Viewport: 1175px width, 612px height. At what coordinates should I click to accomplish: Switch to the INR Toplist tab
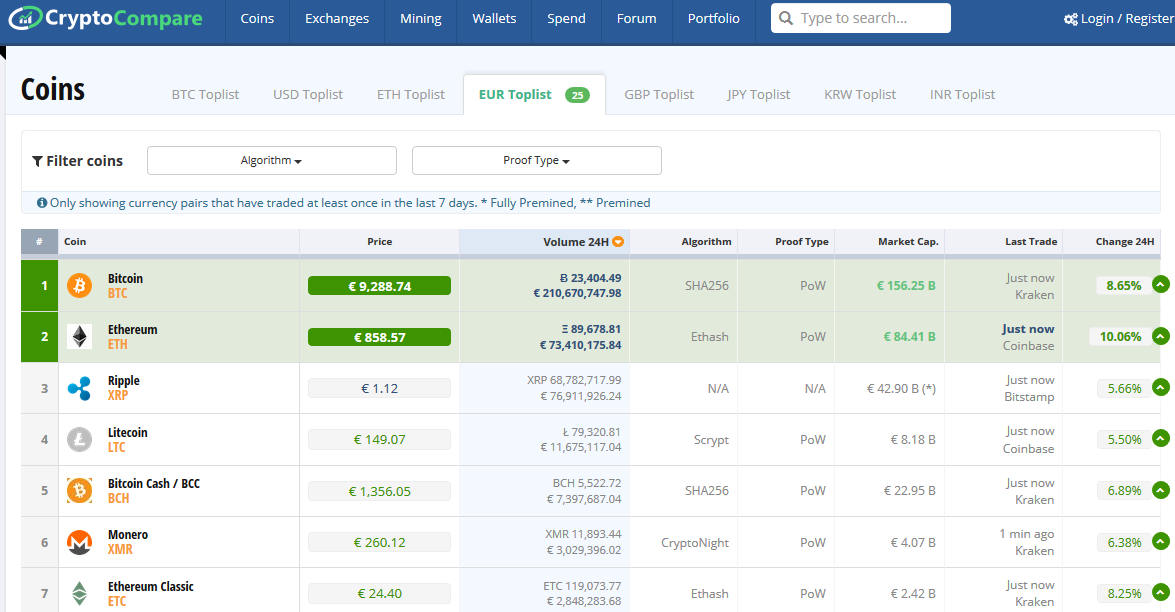(x=962, y=94)
